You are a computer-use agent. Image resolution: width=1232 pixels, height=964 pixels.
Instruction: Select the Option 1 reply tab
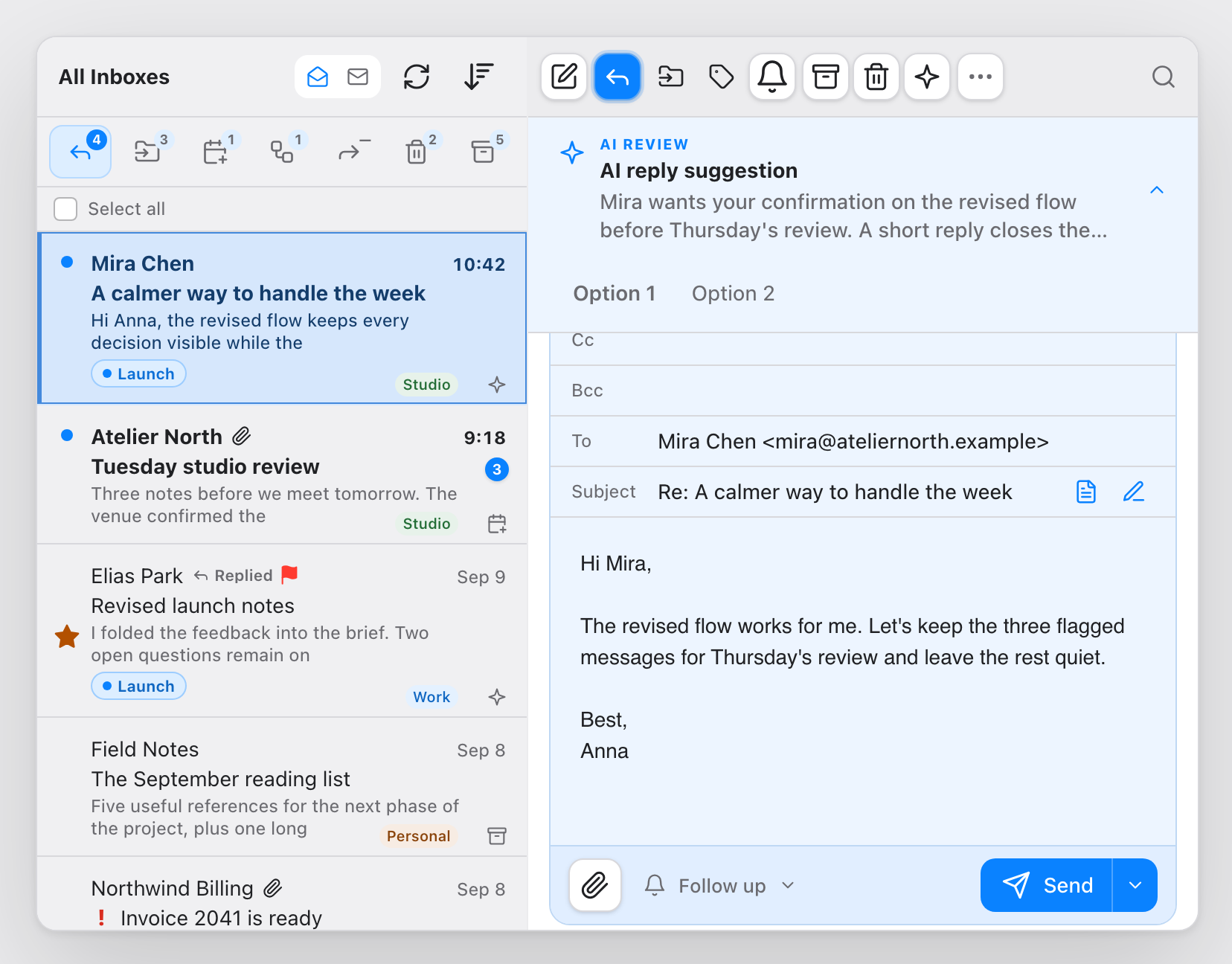coord(615,294)
